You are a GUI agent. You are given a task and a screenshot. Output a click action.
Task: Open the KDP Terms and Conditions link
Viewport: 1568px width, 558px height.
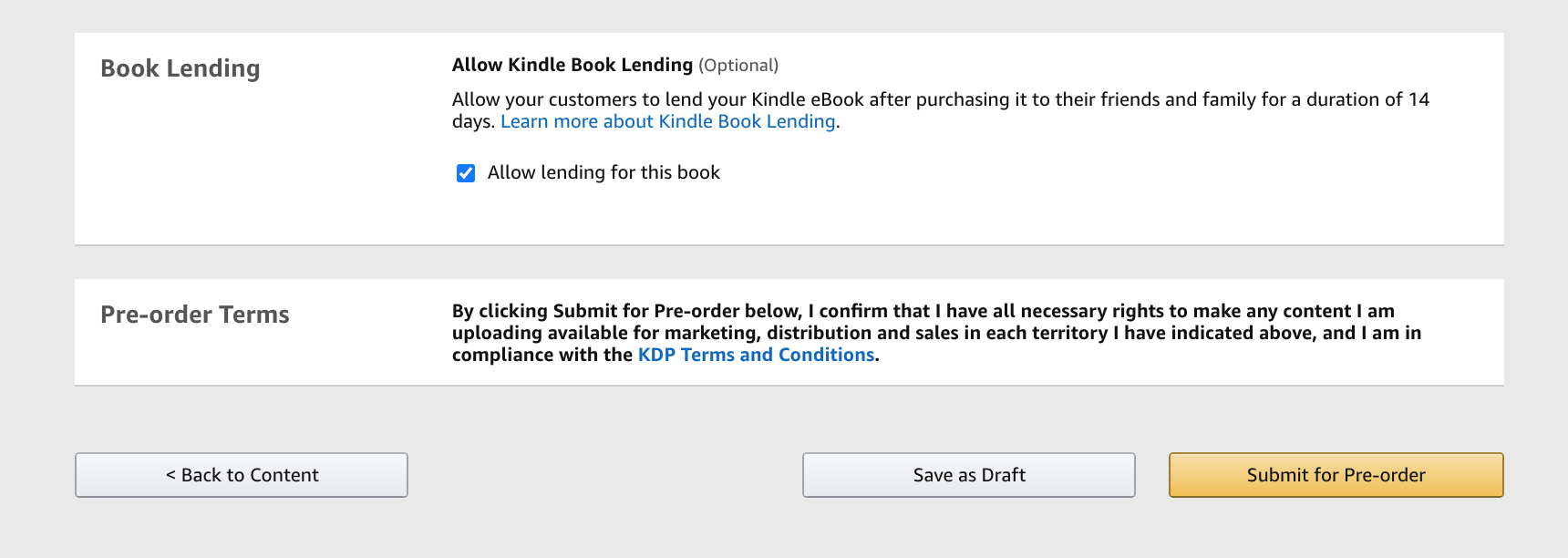(756, 355)
